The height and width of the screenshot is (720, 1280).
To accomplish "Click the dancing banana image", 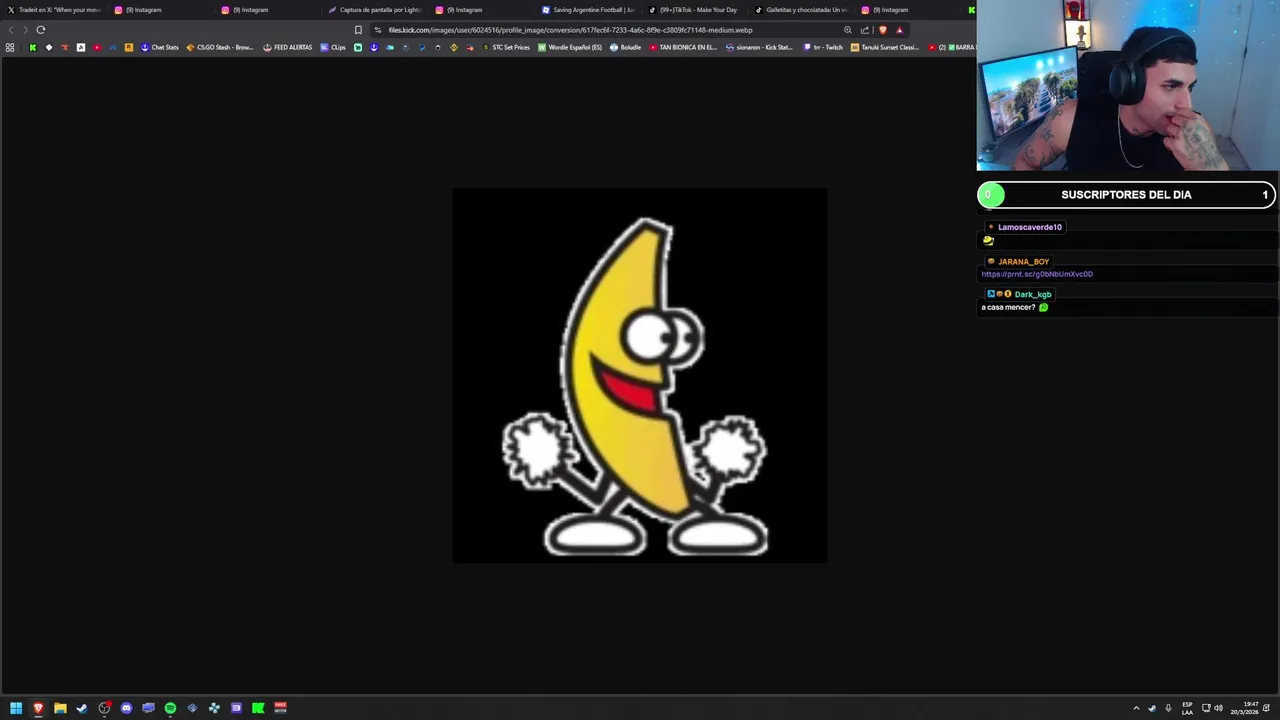I will click(x=640, y=375).
